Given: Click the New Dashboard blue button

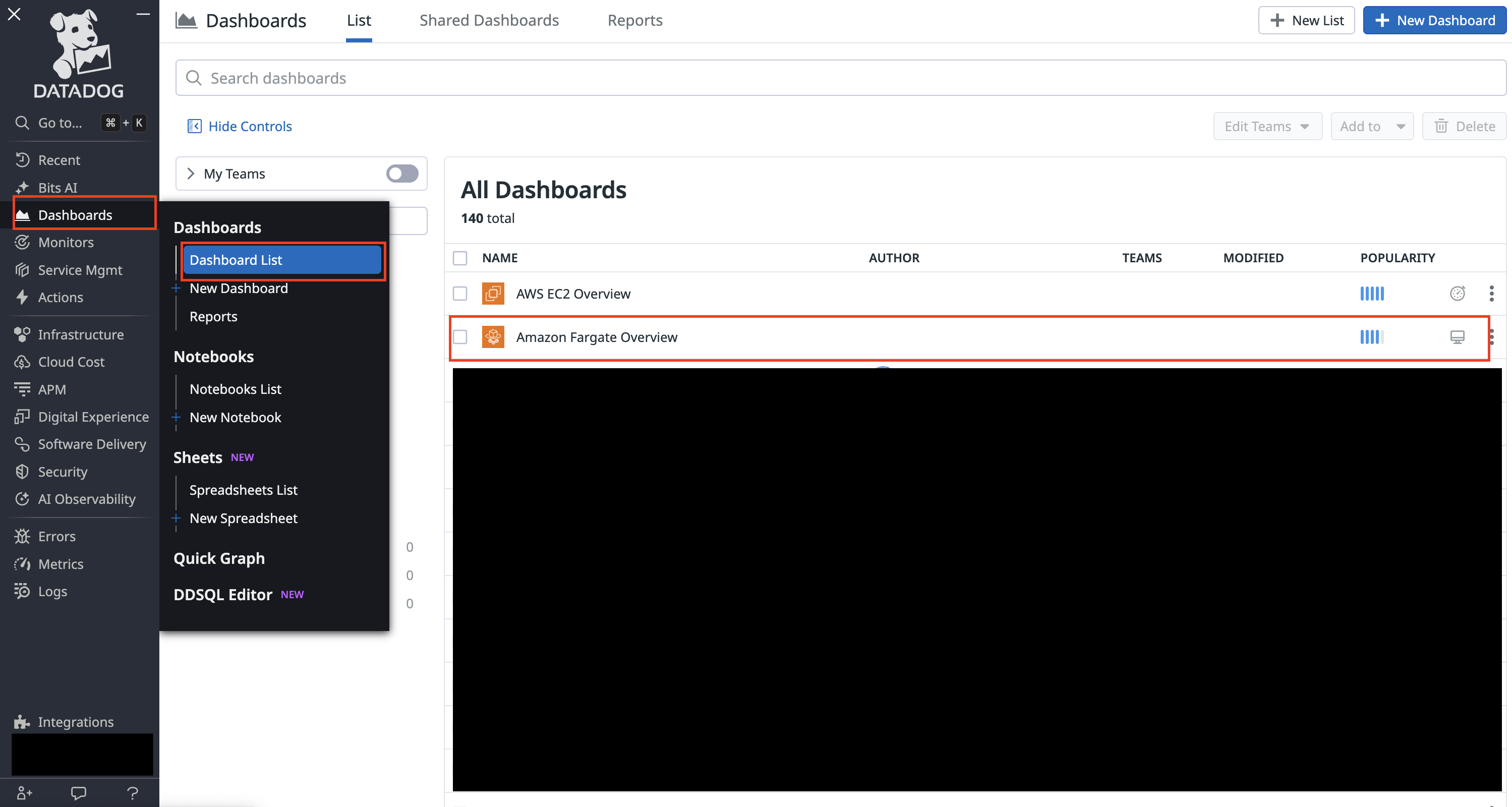Looking at the screenshot, I should point(1434,21).
